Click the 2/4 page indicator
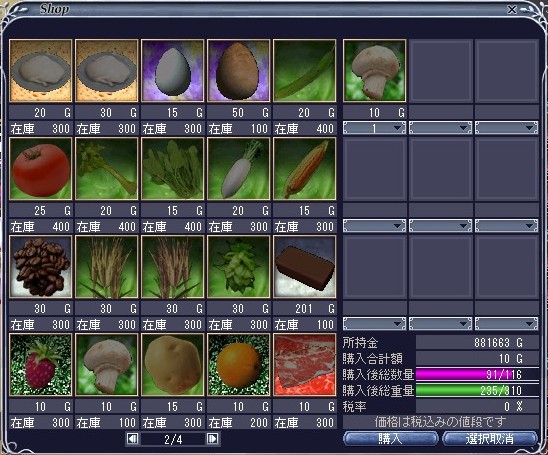 click(x=173, y=439)
